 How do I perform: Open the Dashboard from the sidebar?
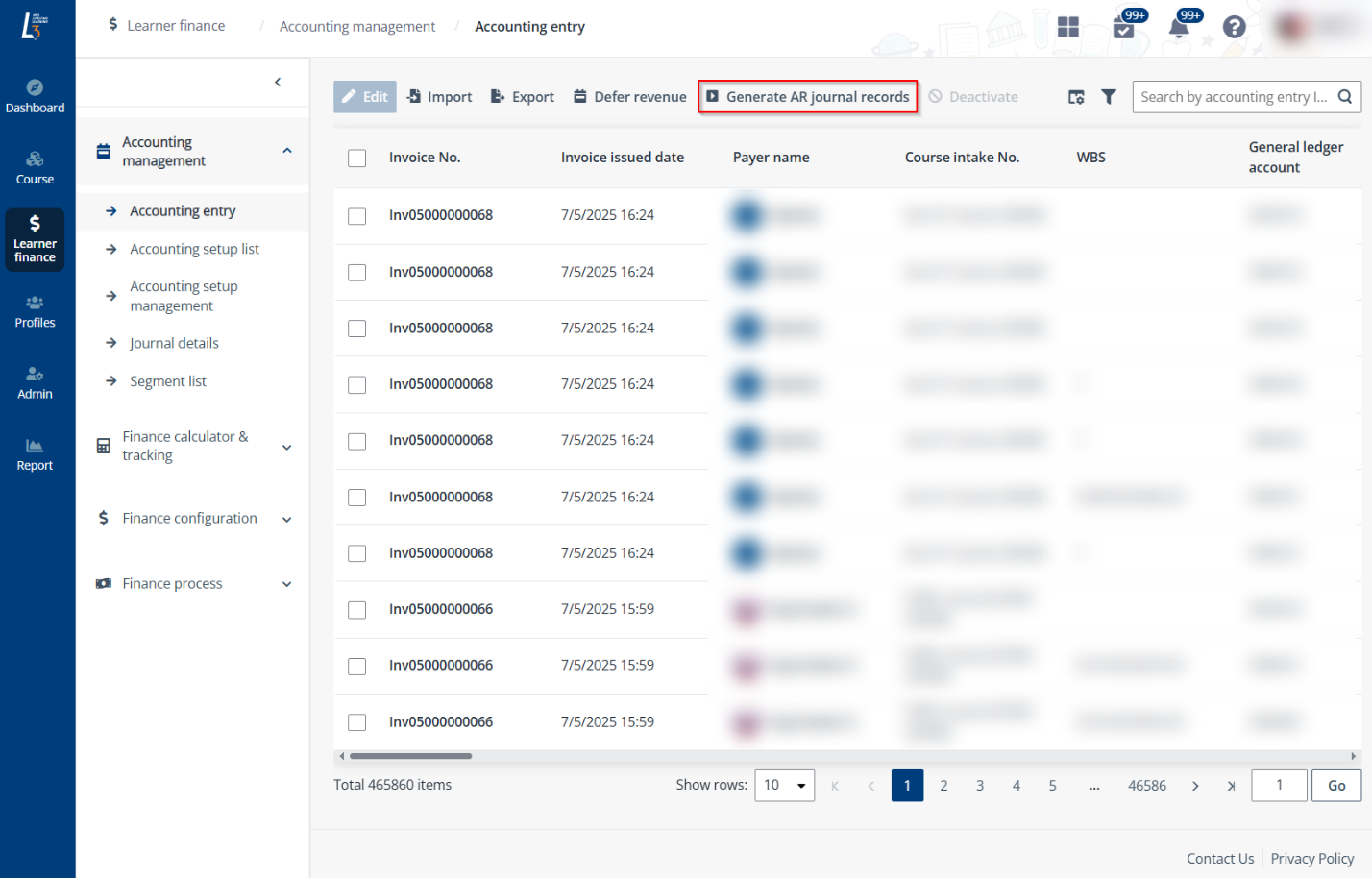point(35,93)
